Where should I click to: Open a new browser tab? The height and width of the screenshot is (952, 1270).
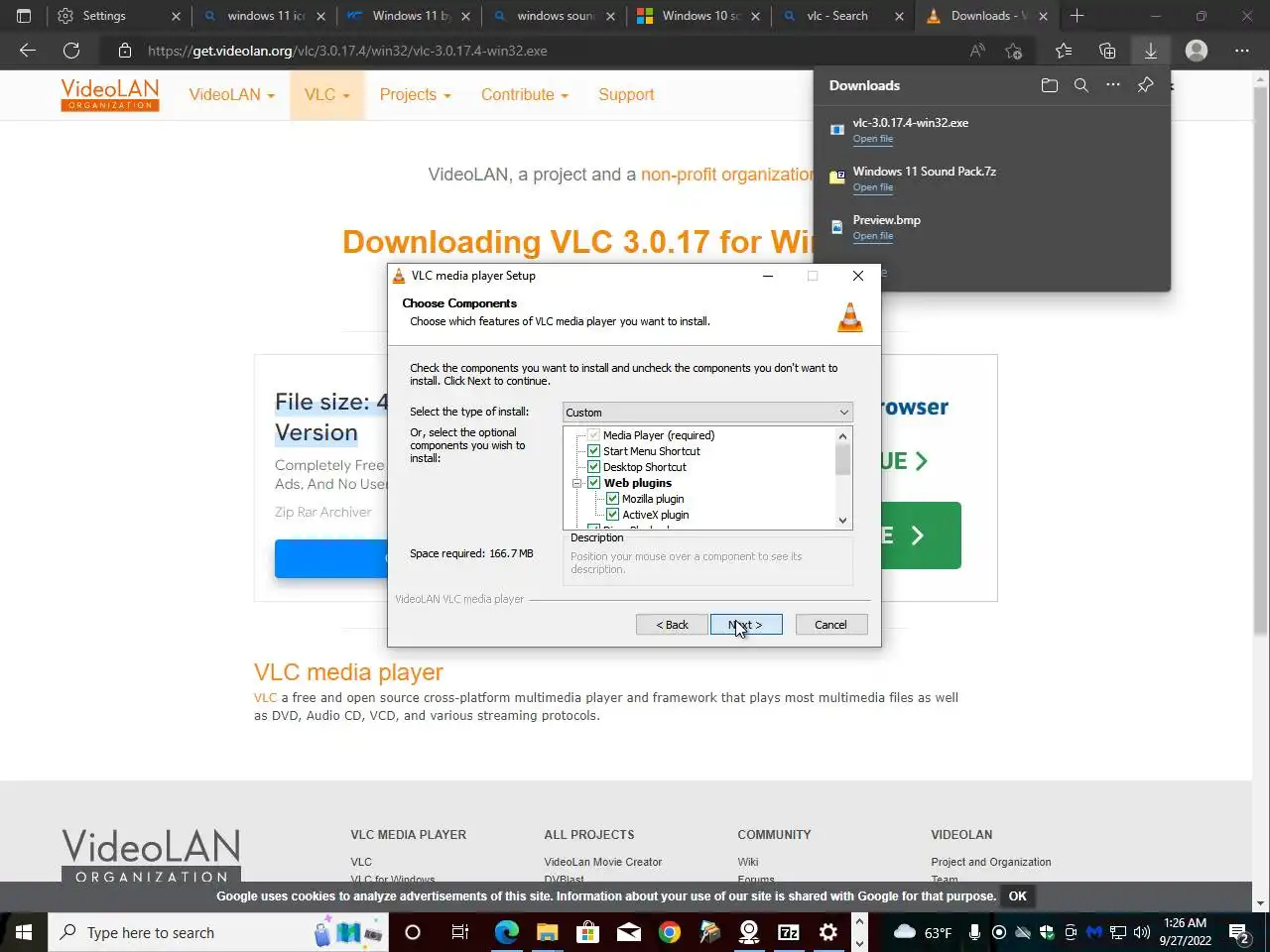[x=1078, y=16]
